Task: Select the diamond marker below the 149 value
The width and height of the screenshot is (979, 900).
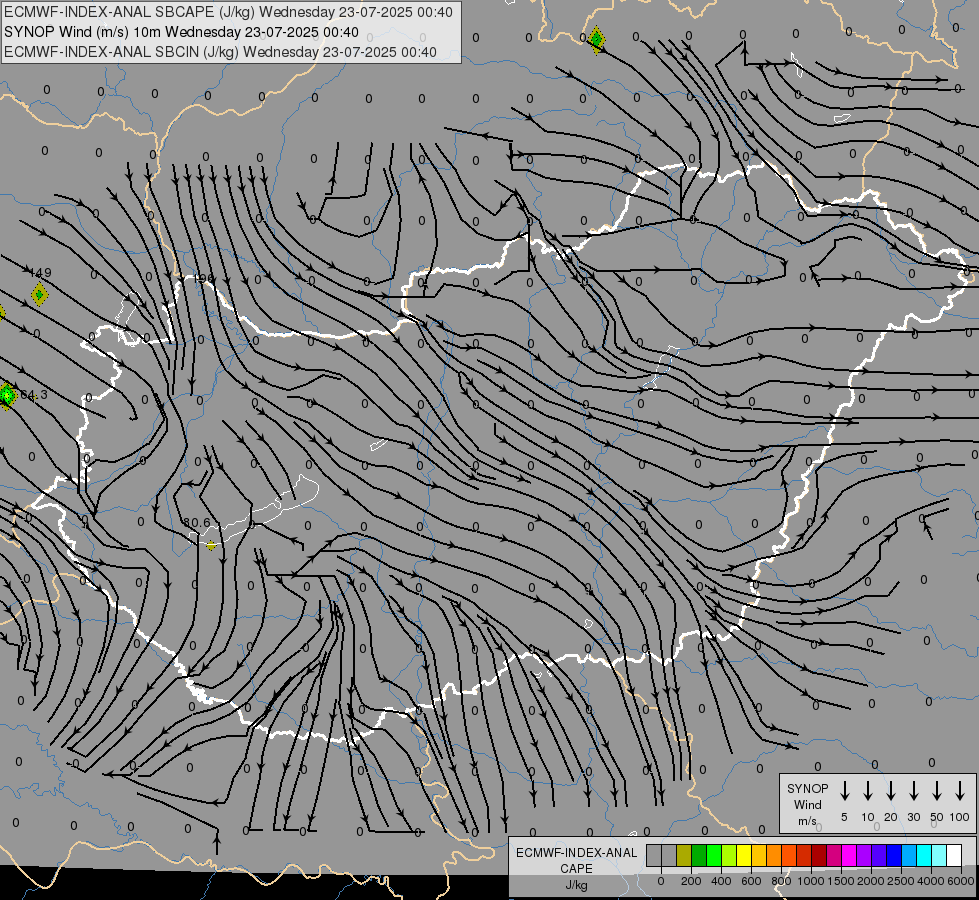Action: (x=39, y=294)
